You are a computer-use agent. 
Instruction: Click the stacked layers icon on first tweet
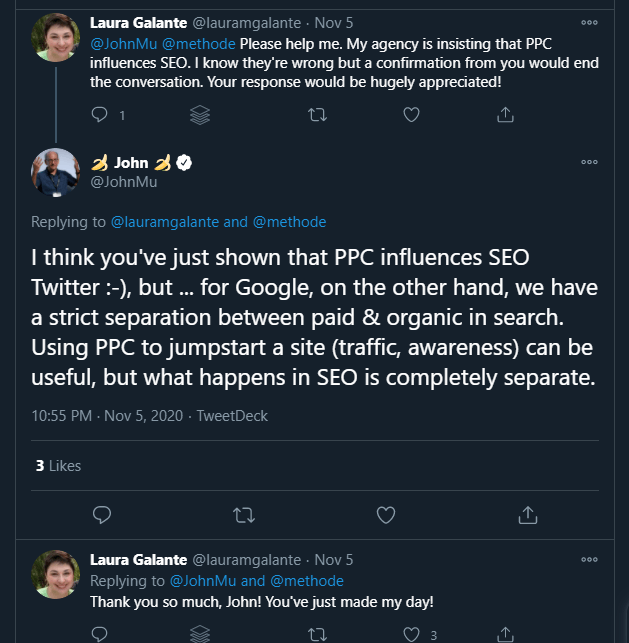pos(200,116)
